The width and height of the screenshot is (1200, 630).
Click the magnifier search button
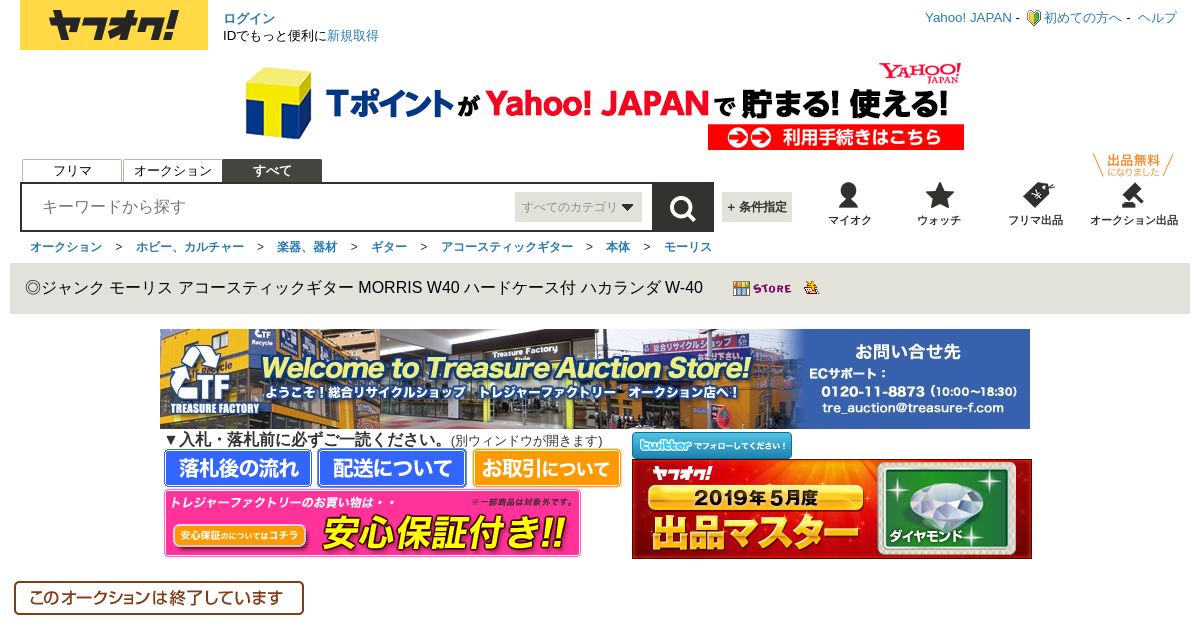683,208
